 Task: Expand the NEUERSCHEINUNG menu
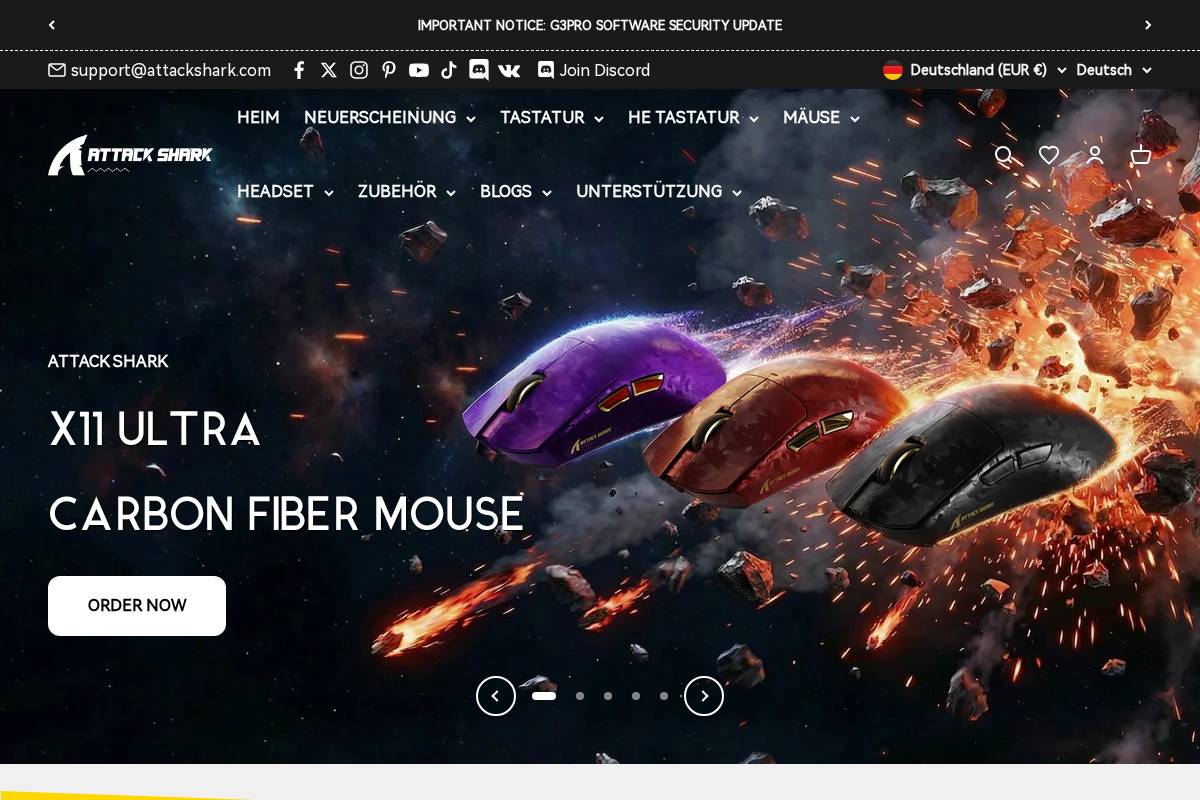(390, 118)
